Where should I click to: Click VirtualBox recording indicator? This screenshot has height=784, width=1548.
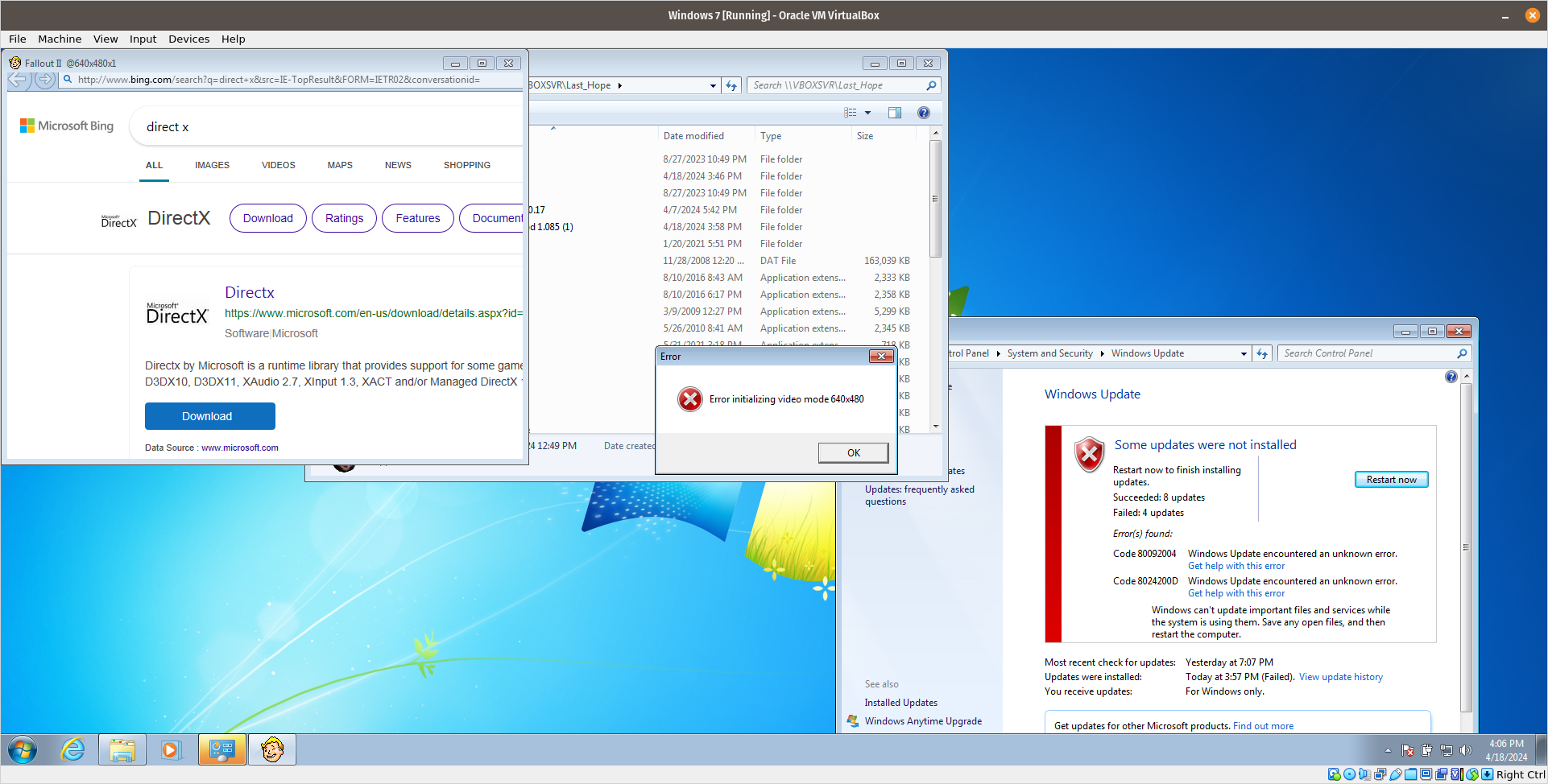[1441, 774]
